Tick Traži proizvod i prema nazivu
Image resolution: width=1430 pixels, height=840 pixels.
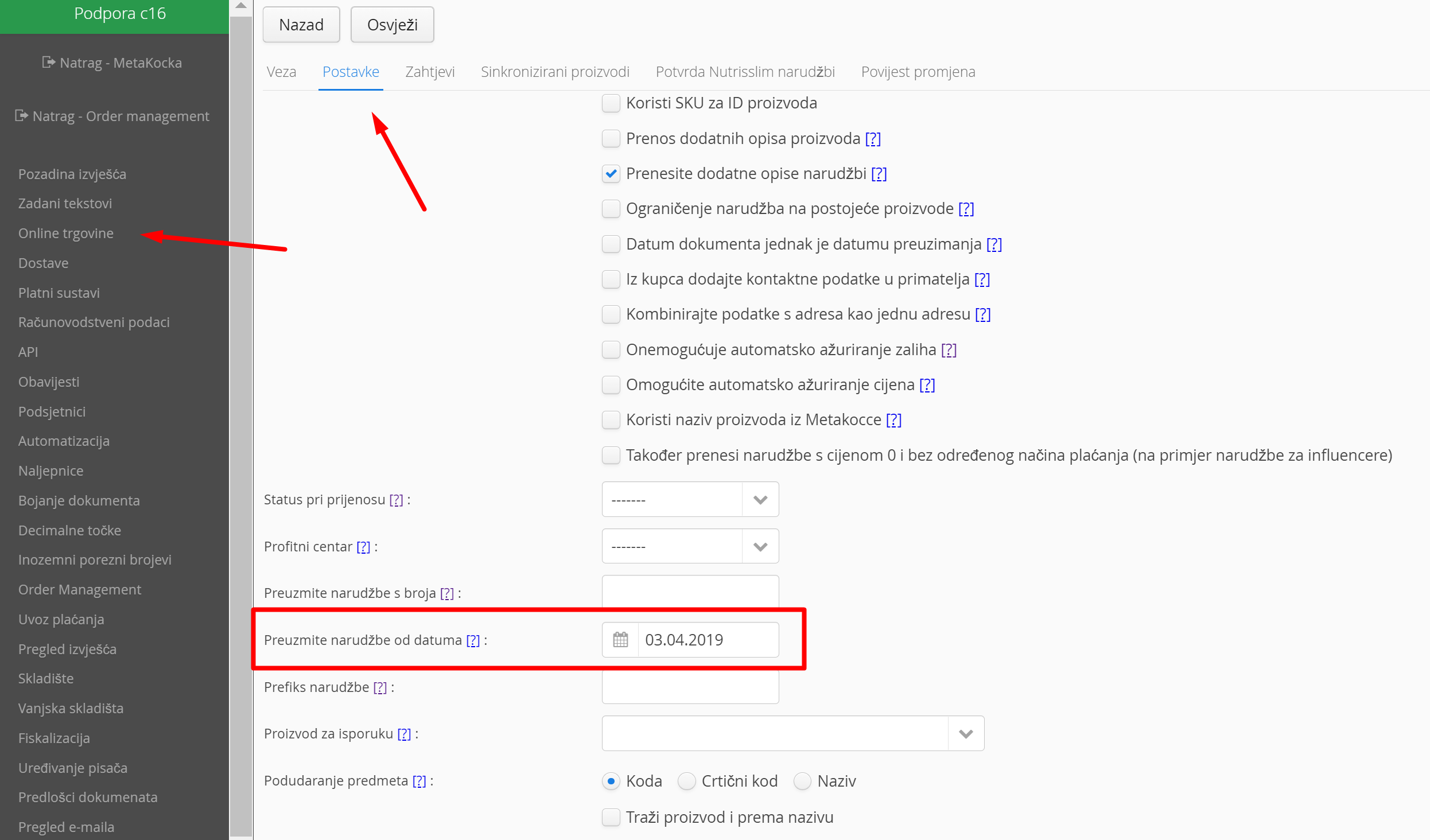pos(611,817)
